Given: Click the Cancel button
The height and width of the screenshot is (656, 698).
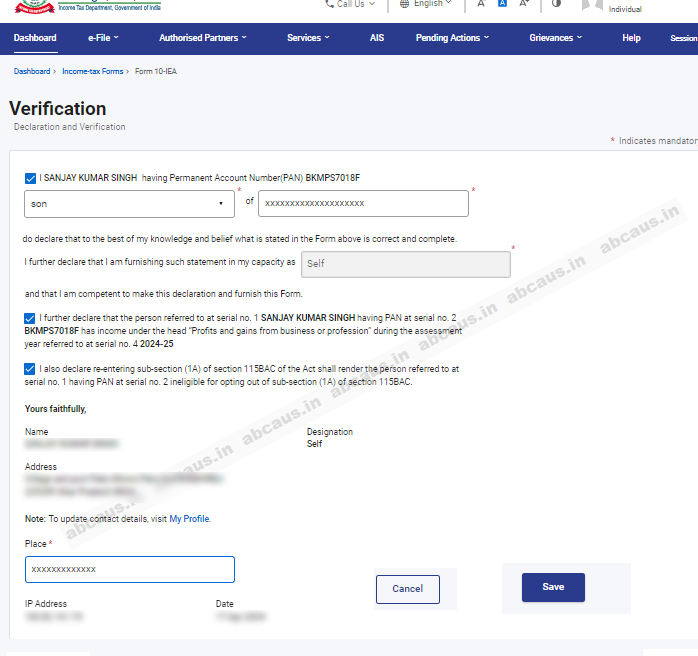Looking at the screenshot, I should (x=407, y=589).
